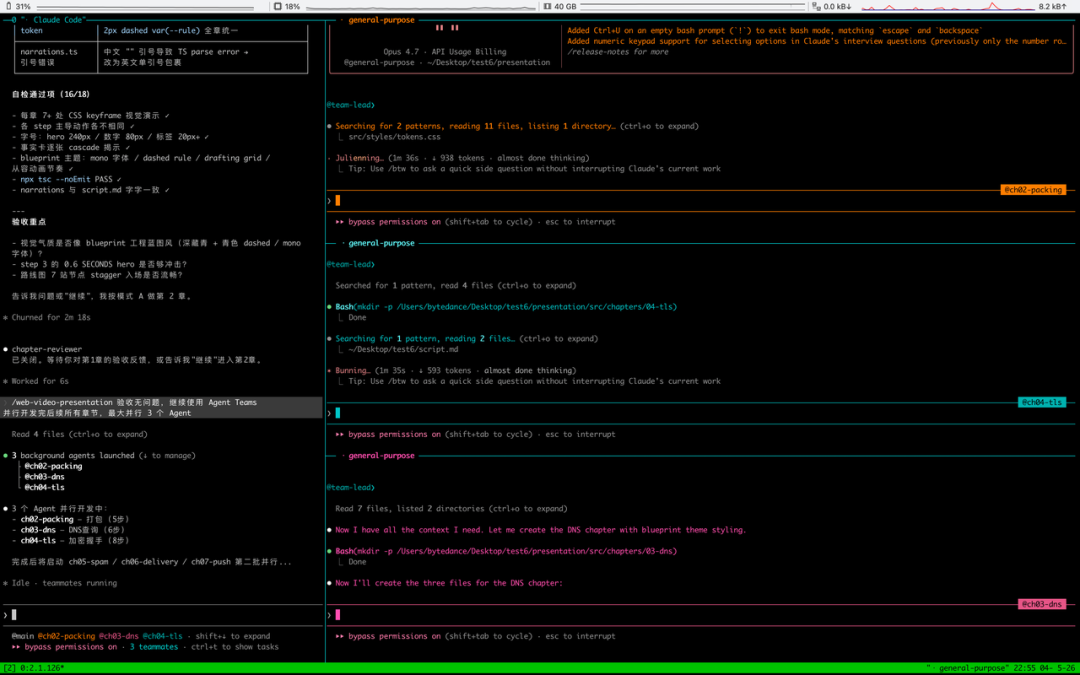This screenshot has height=675, width=1080.
Task: Select @ch04-tls under background agents launched
Action: 45,487
